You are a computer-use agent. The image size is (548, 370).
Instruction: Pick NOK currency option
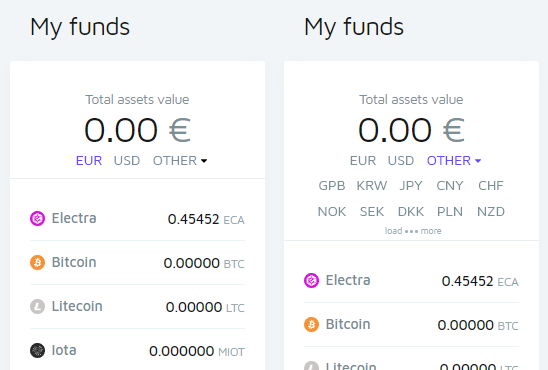[332, 212]
